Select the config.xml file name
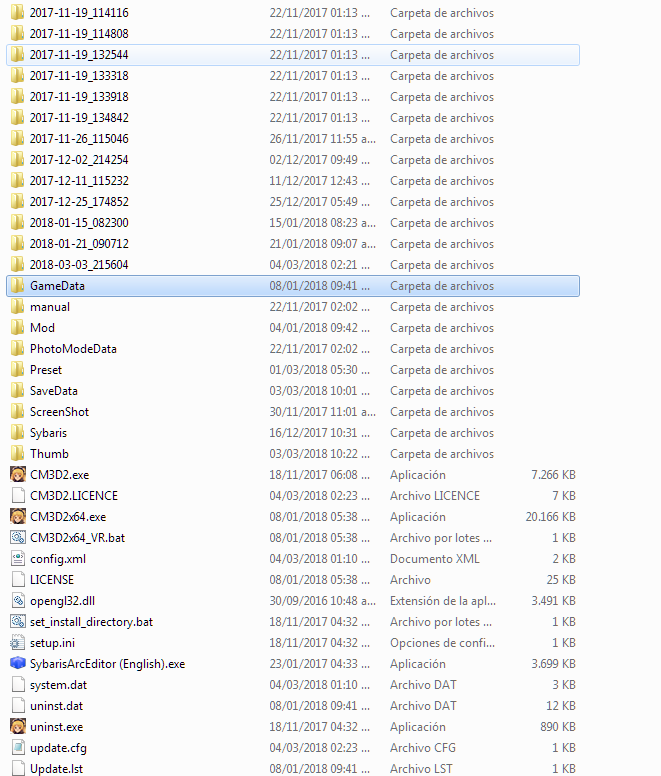 click(58, 559)
